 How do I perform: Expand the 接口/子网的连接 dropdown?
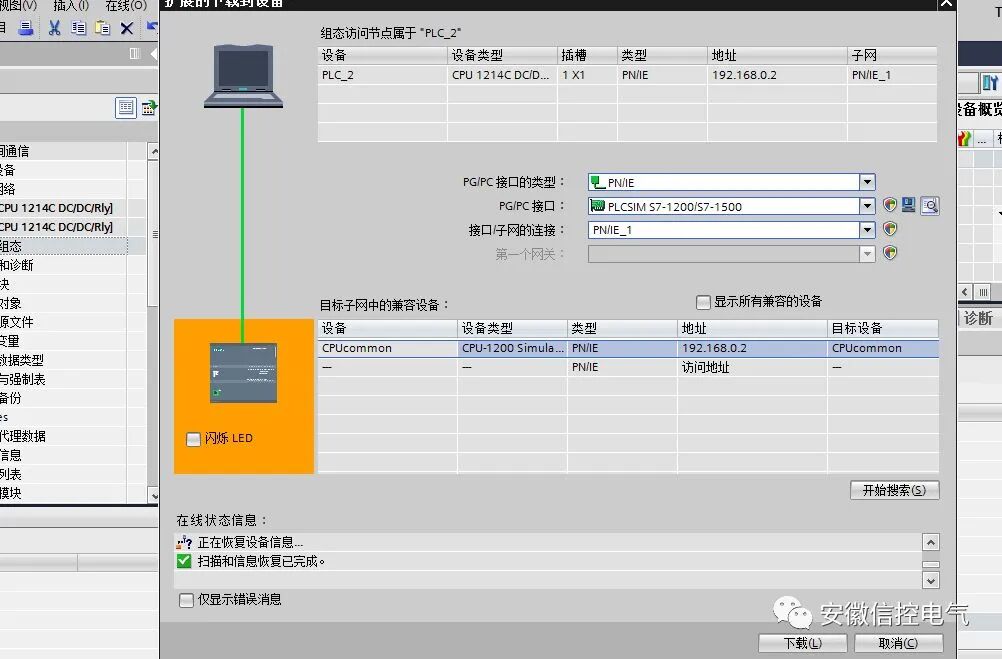point(867,229)
